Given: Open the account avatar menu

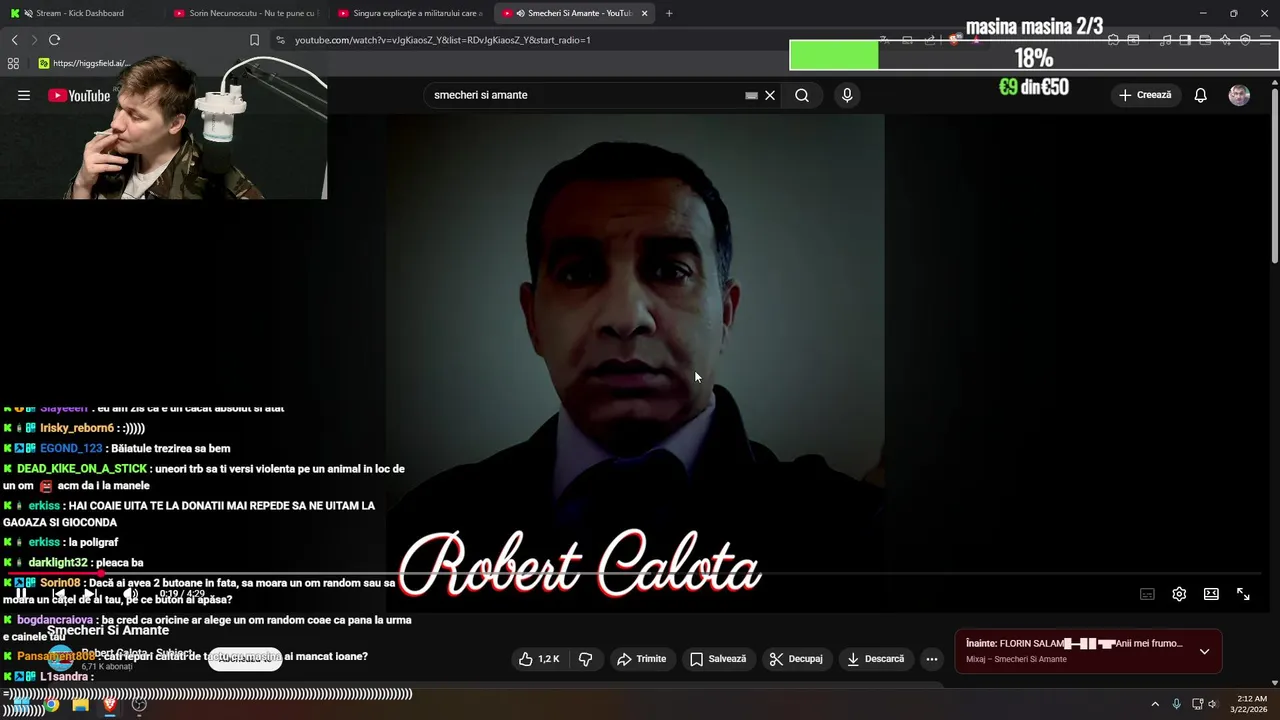Looking at the screenshot, I should point(1239,95).
